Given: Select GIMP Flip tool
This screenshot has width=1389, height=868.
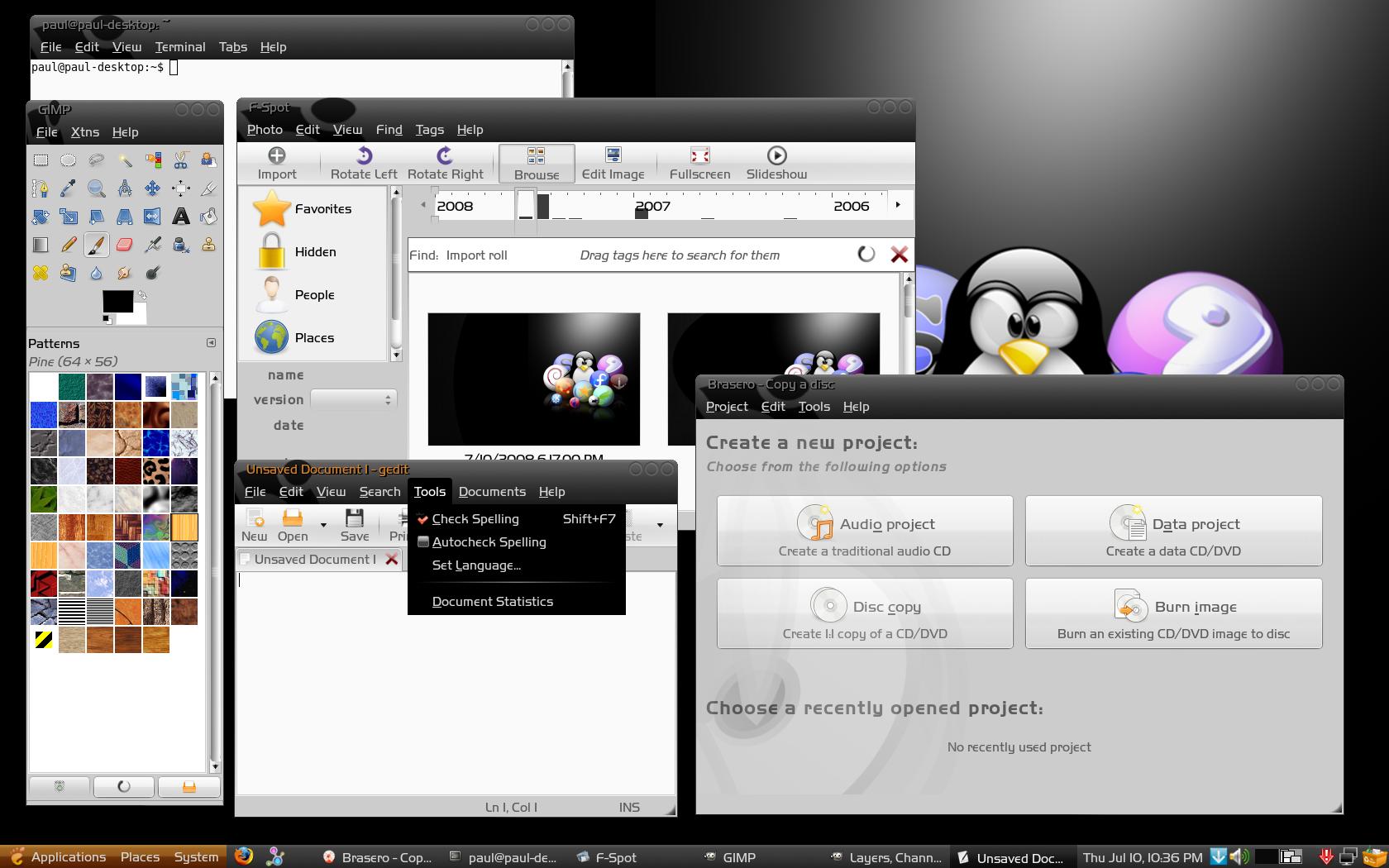Looking at the screenshot, I should click(x=153, y=217).
